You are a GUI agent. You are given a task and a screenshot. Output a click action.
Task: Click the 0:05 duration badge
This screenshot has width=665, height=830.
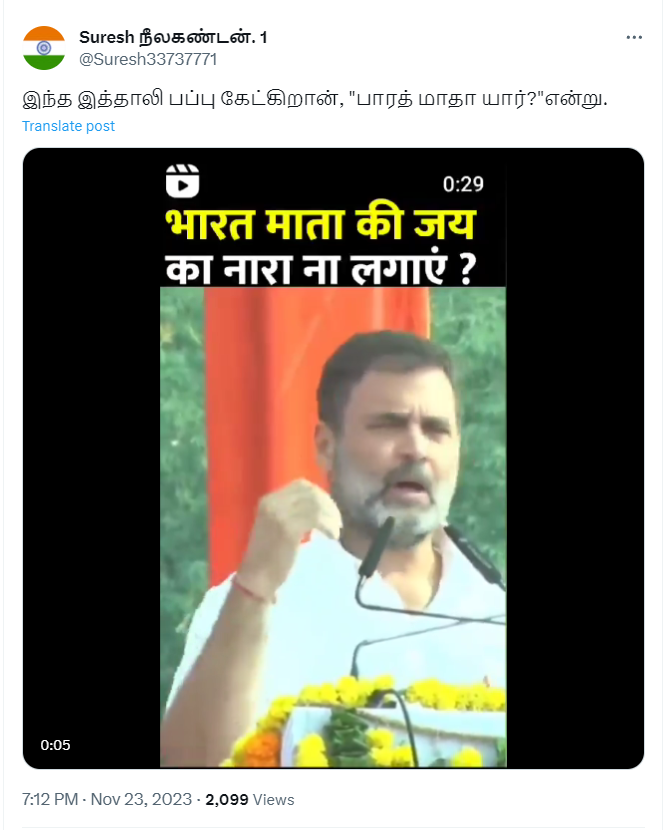56,745
